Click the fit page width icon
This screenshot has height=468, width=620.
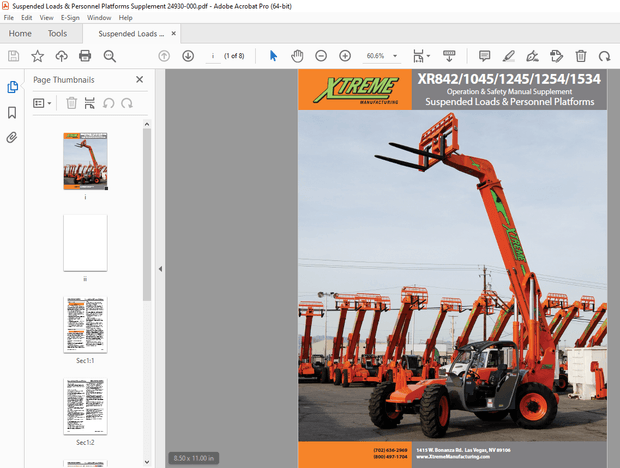pyautogui.click(x=418, y=56)
